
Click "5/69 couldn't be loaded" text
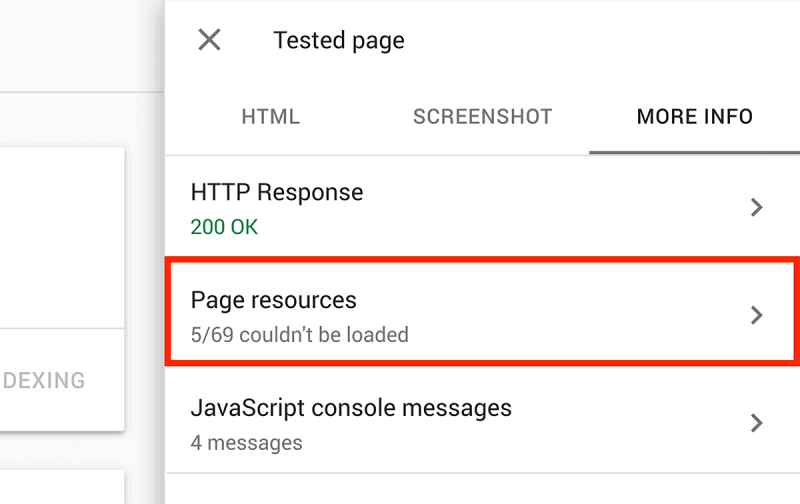tap(299, 335)
